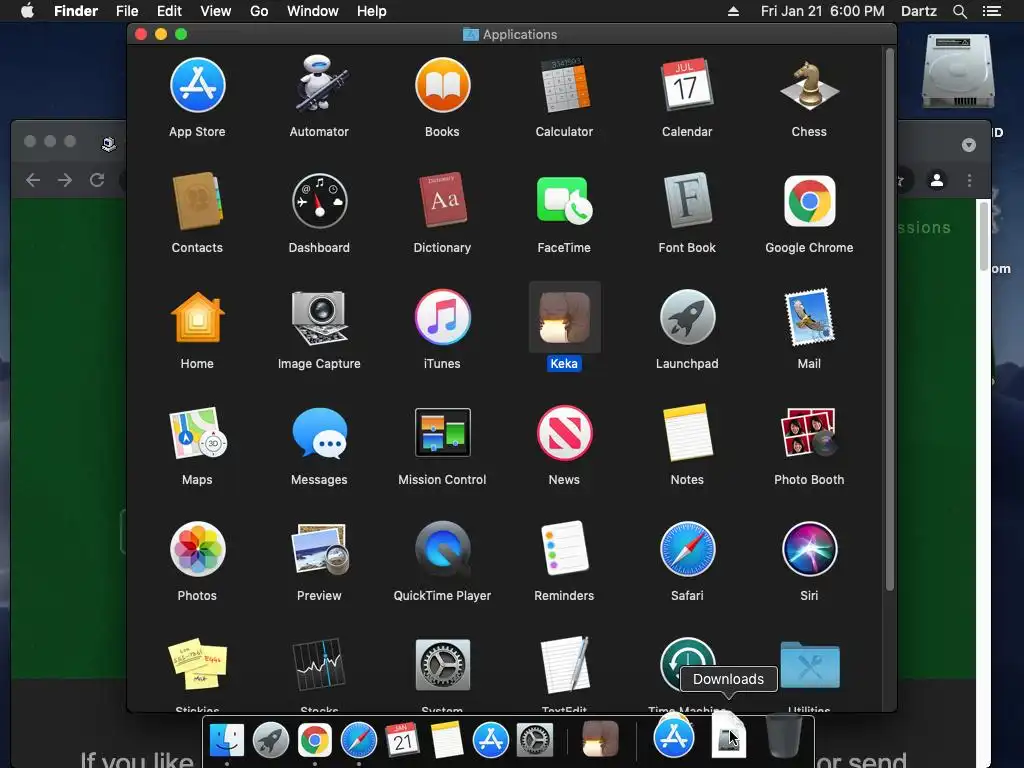
Task: Open the Help menu
Action: pos(372,11)
